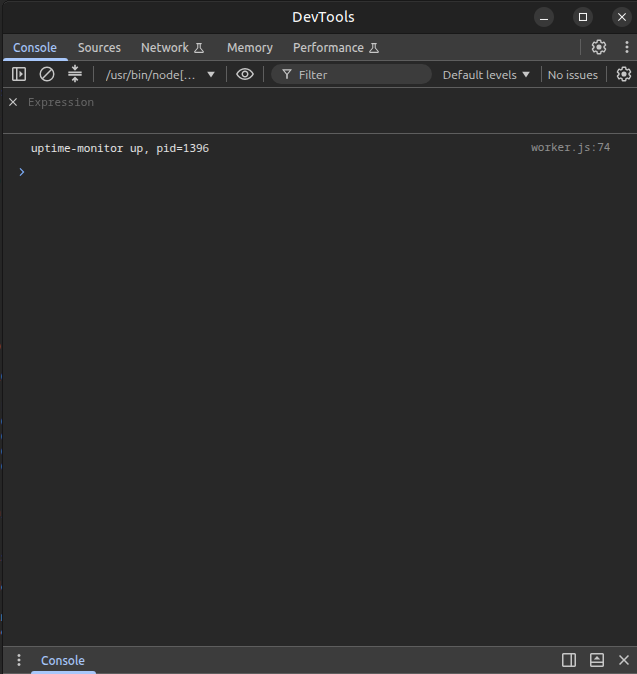Maximize the DevTools window

click(x=583, y=17)
